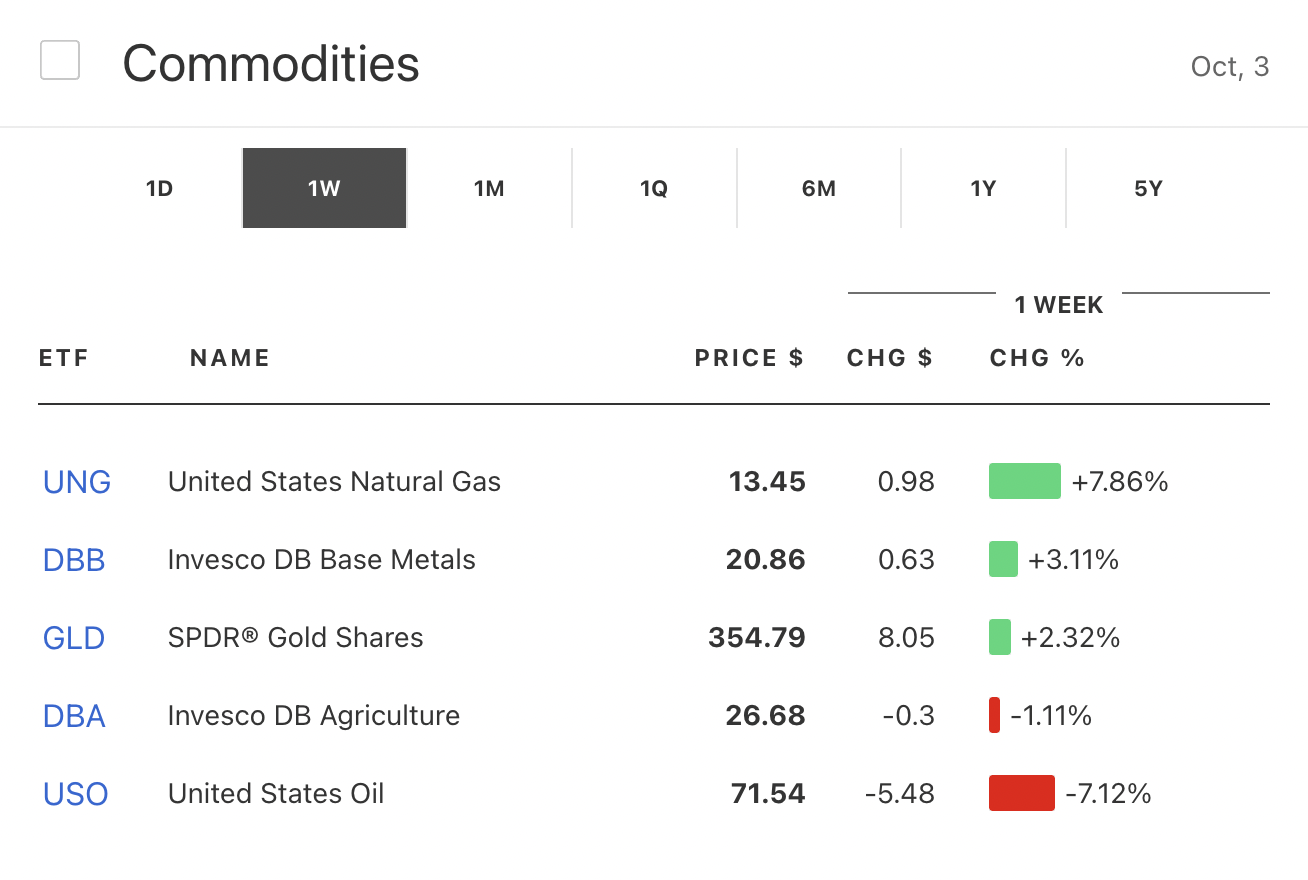Tick the Commodities checkbox

(60, 61)
